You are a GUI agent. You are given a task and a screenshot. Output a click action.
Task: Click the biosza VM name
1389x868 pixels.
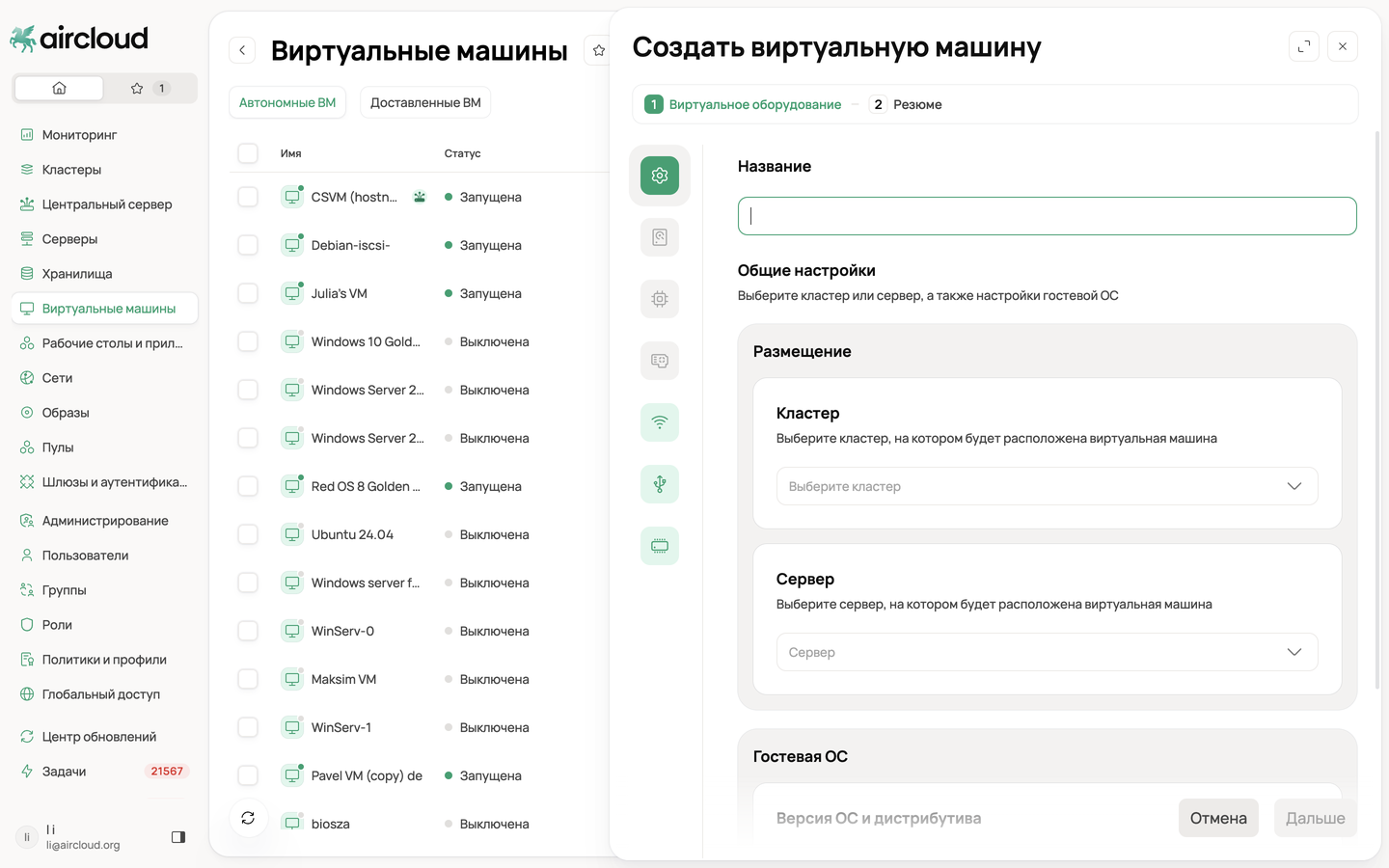(330, 824)
